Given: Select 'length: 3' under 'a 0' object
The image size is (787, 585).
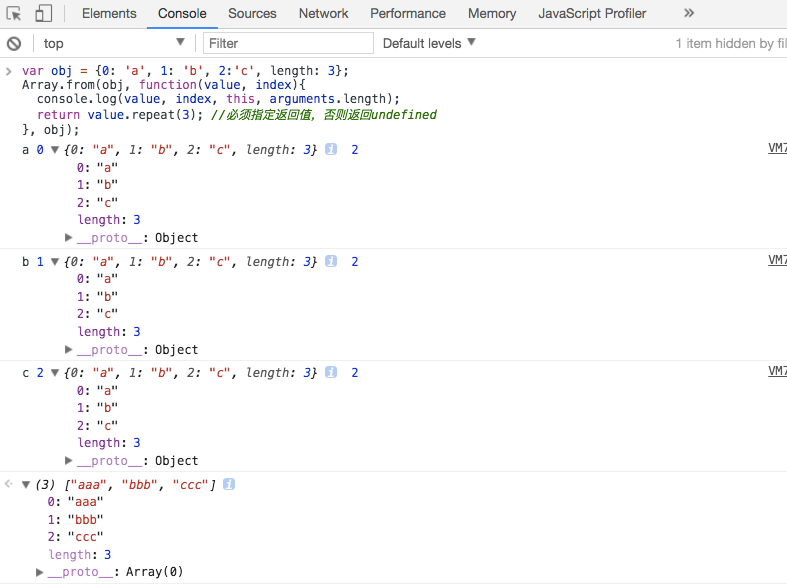Looking at the screenshot, I should click(109, 220).
